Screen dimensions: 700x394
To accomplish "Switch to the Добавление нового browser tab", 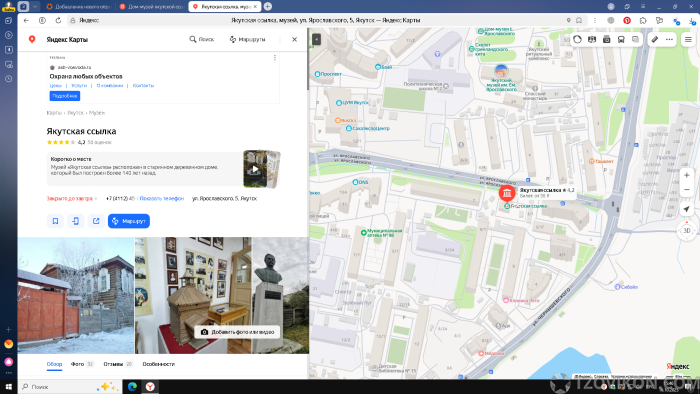I will [78, 7].
